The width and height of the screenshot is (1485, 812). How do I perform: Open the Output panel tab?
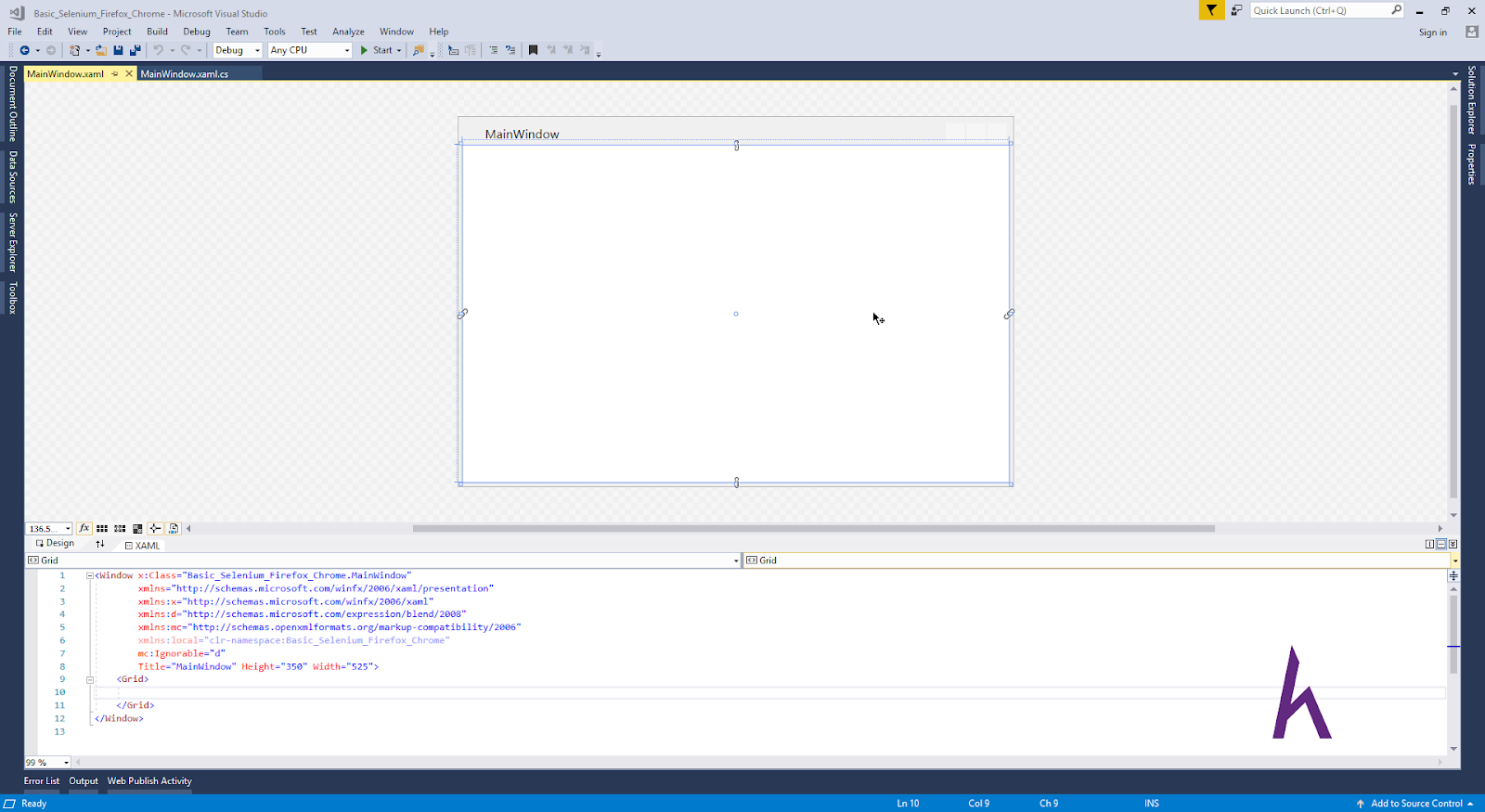84,781
